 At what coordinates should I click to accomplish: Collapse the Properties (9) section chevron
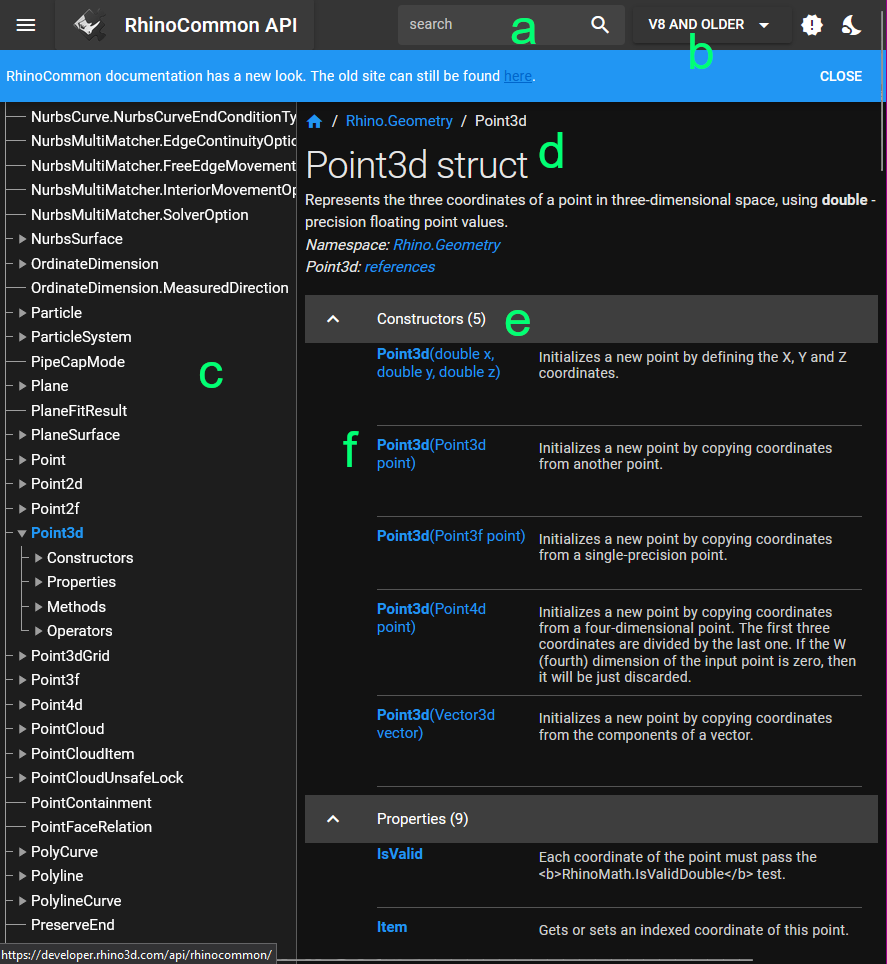pos(334,819)
